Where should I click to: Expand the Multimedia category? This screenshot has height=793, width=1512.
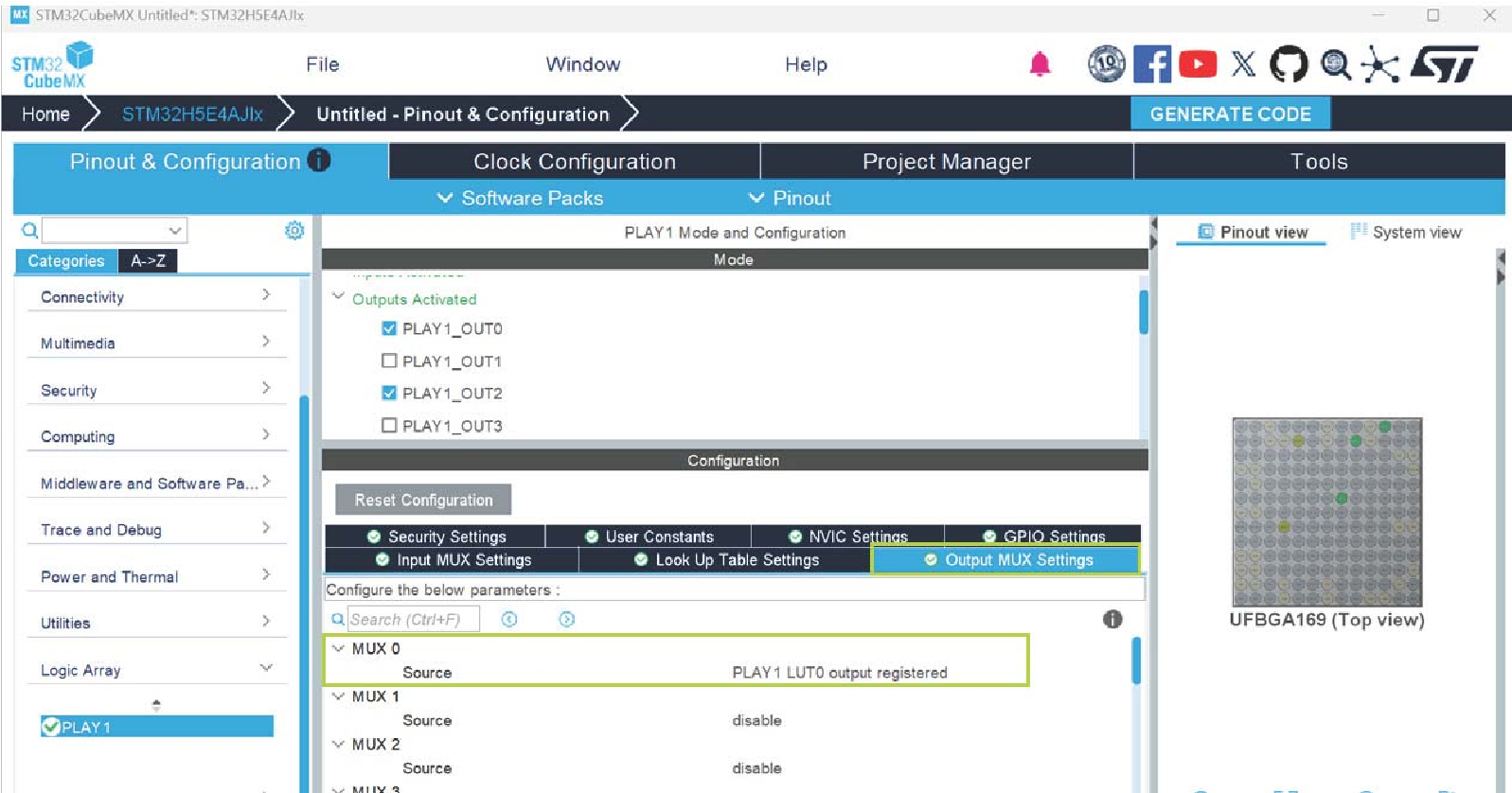pos(266,342)
